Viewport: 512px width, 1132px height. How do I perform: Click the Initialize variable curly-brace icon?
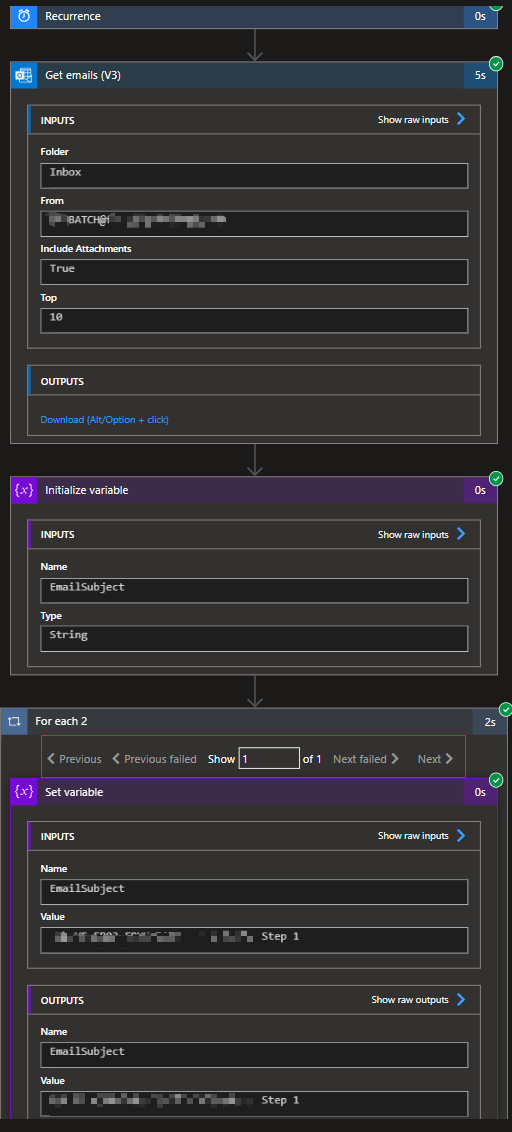click(24, 490)
